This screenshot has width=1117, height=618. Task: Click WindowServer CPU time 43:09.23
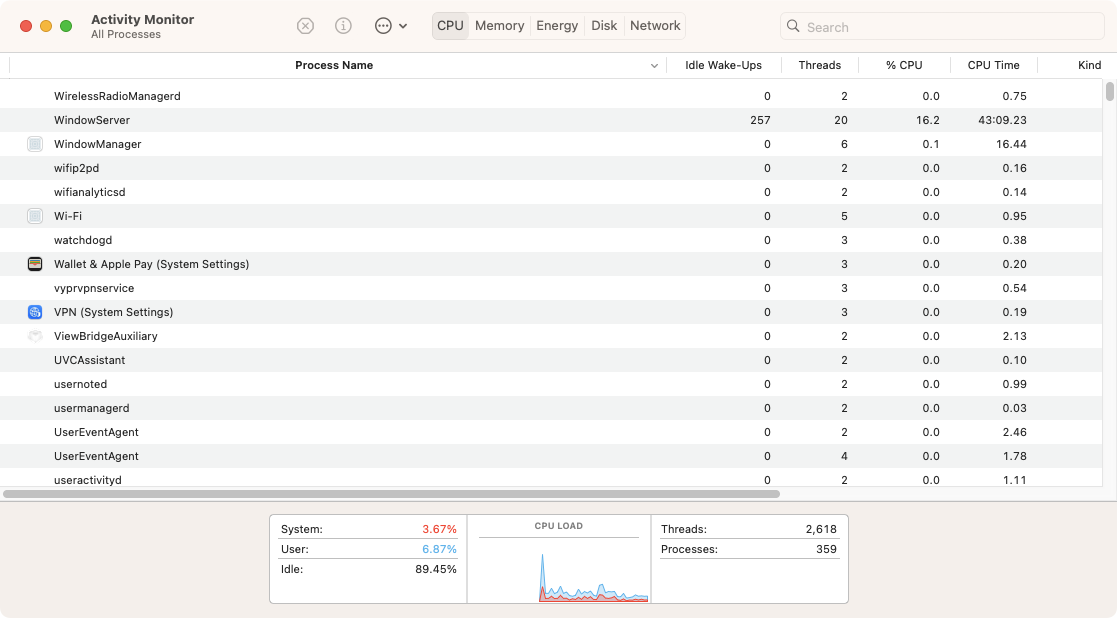tap(1002, 120)
